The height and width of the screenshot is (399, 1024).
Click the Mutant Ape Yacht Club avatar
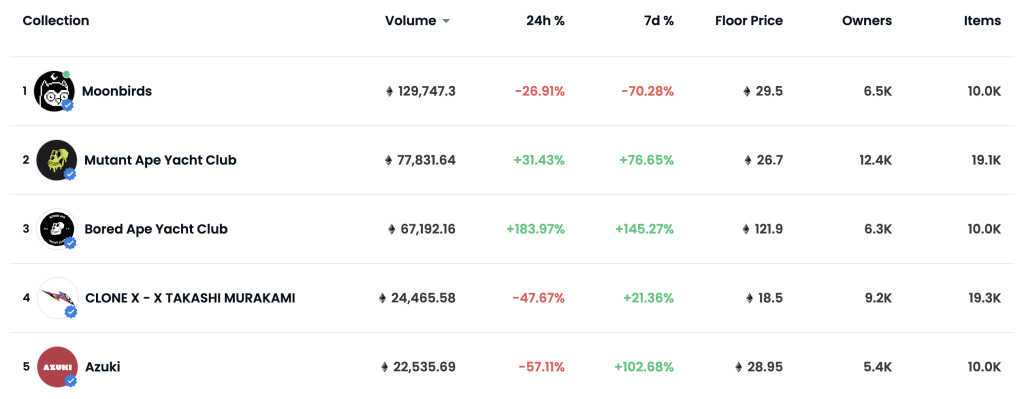pos(57,160)
